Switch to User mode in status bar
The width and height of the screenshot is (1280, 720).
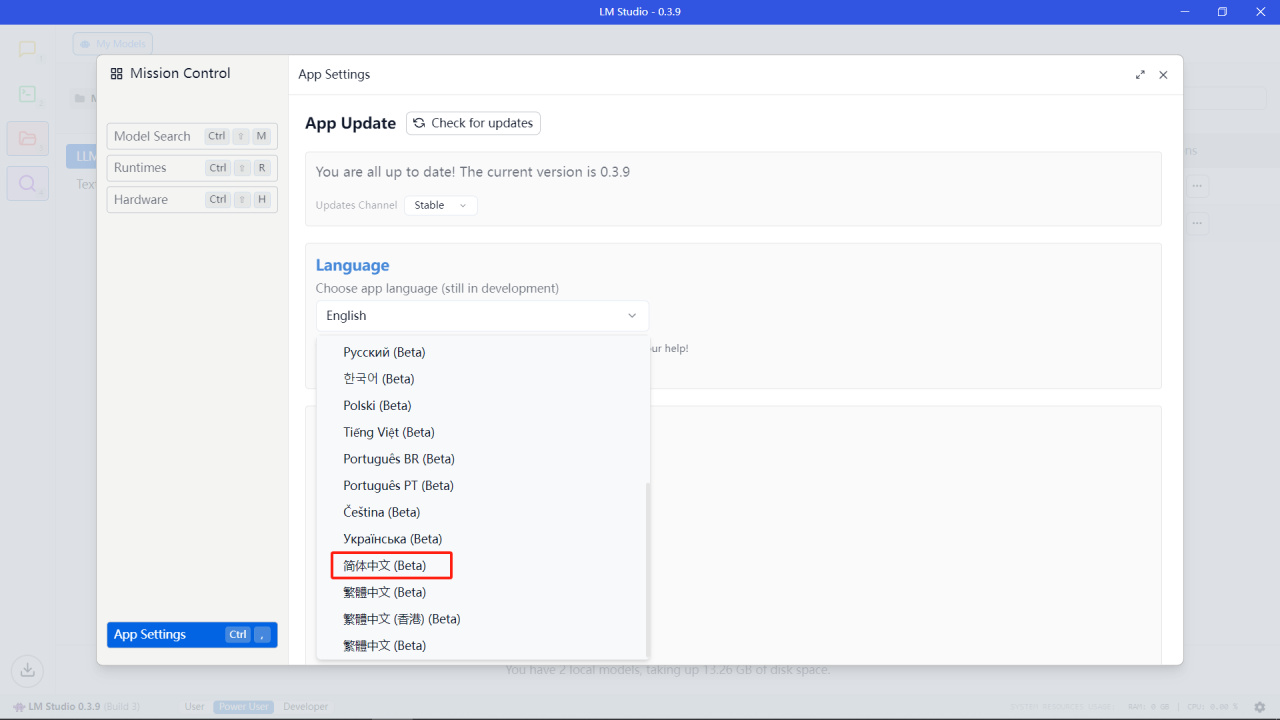tap(195, 707)
